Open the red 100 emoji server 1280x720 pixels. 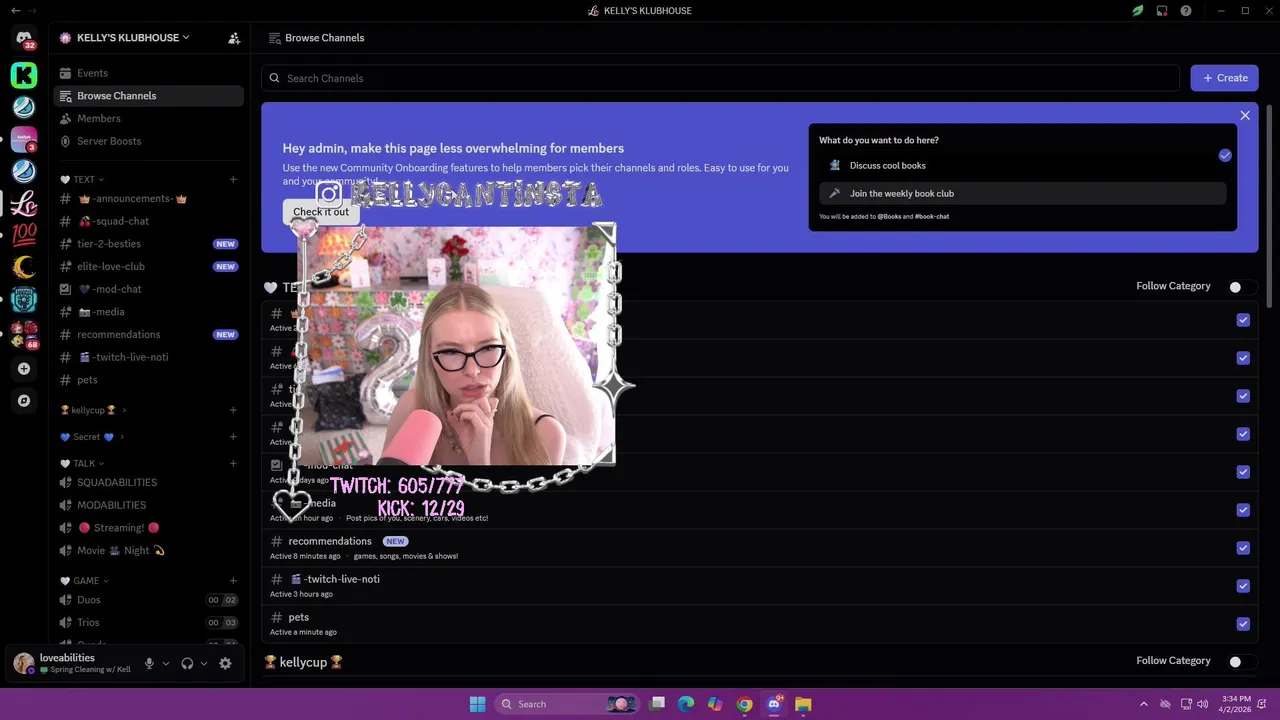click(24, 235)
